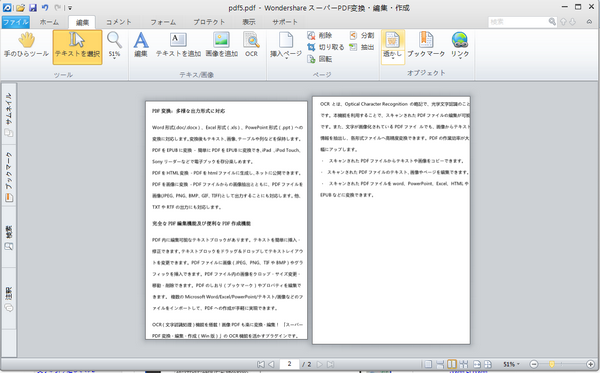Click the fit page icon in status bar

coord(488,364)
